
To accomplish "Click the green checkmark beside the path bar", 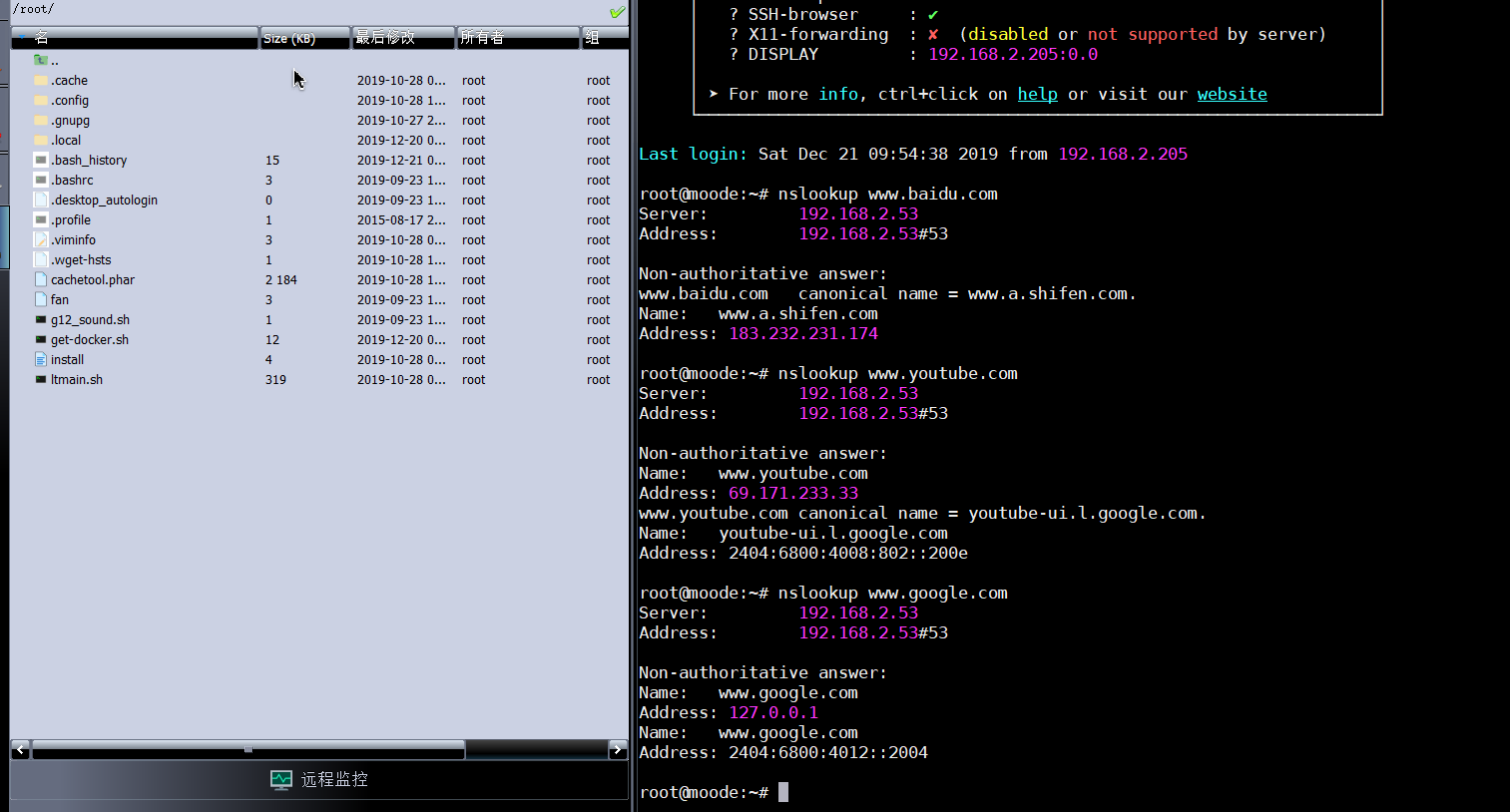I will click(x=618, y=12).
